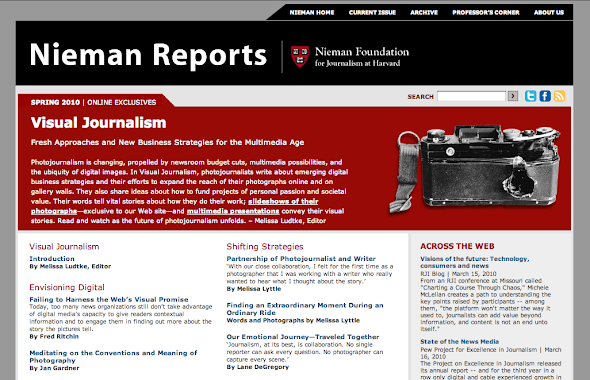Open the Introduction article link
Screen dimensions: 590x380
click(52, 259)
